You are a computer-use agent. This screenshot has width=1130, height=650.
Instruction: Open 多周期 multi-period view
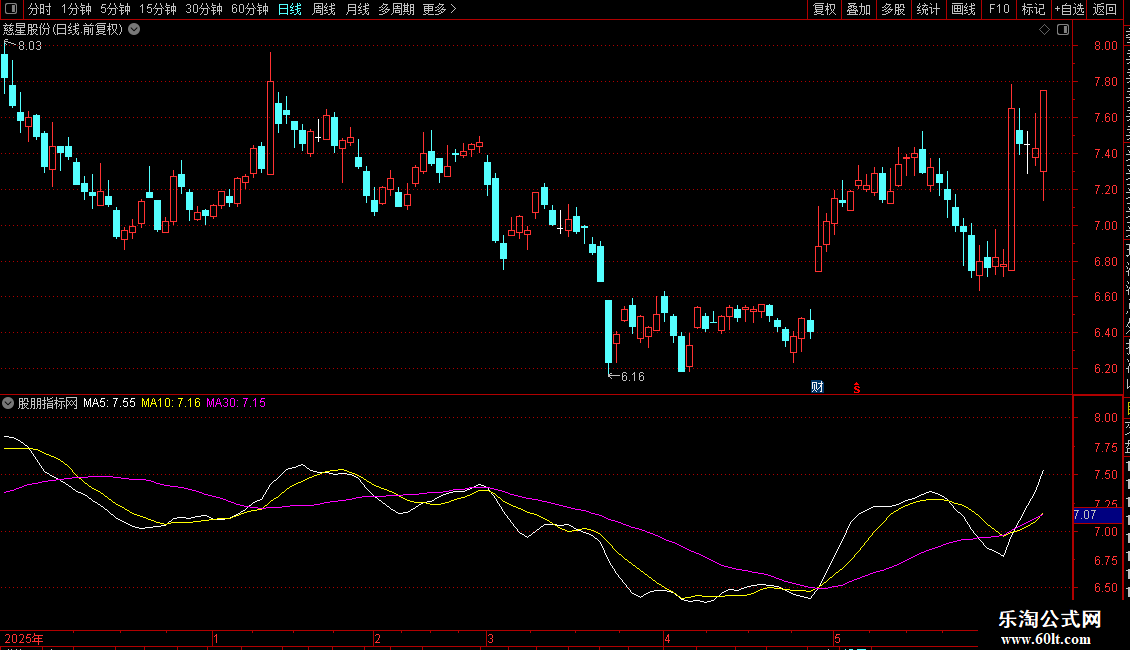click(396, 9)
